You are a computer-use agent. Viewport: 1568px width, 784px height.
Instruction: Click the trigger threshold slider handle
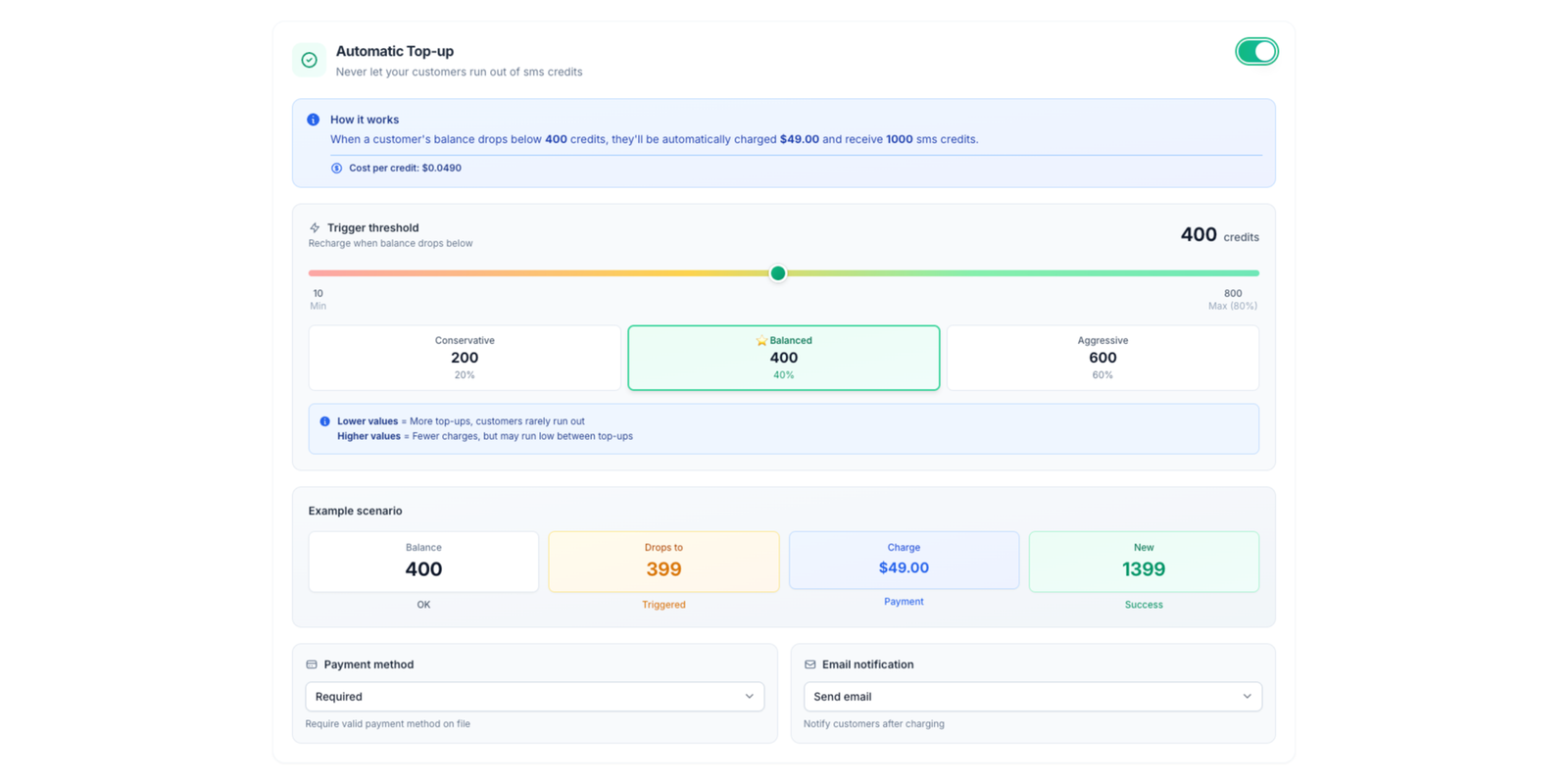(777, 273)
